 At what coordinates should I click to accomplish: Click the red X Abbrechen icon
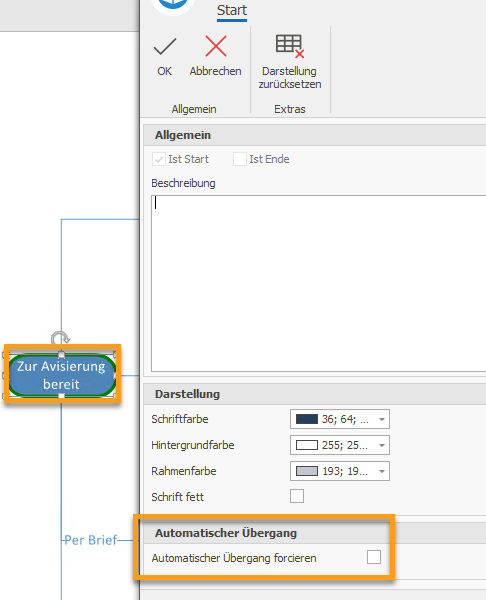(x=216, y=46)
